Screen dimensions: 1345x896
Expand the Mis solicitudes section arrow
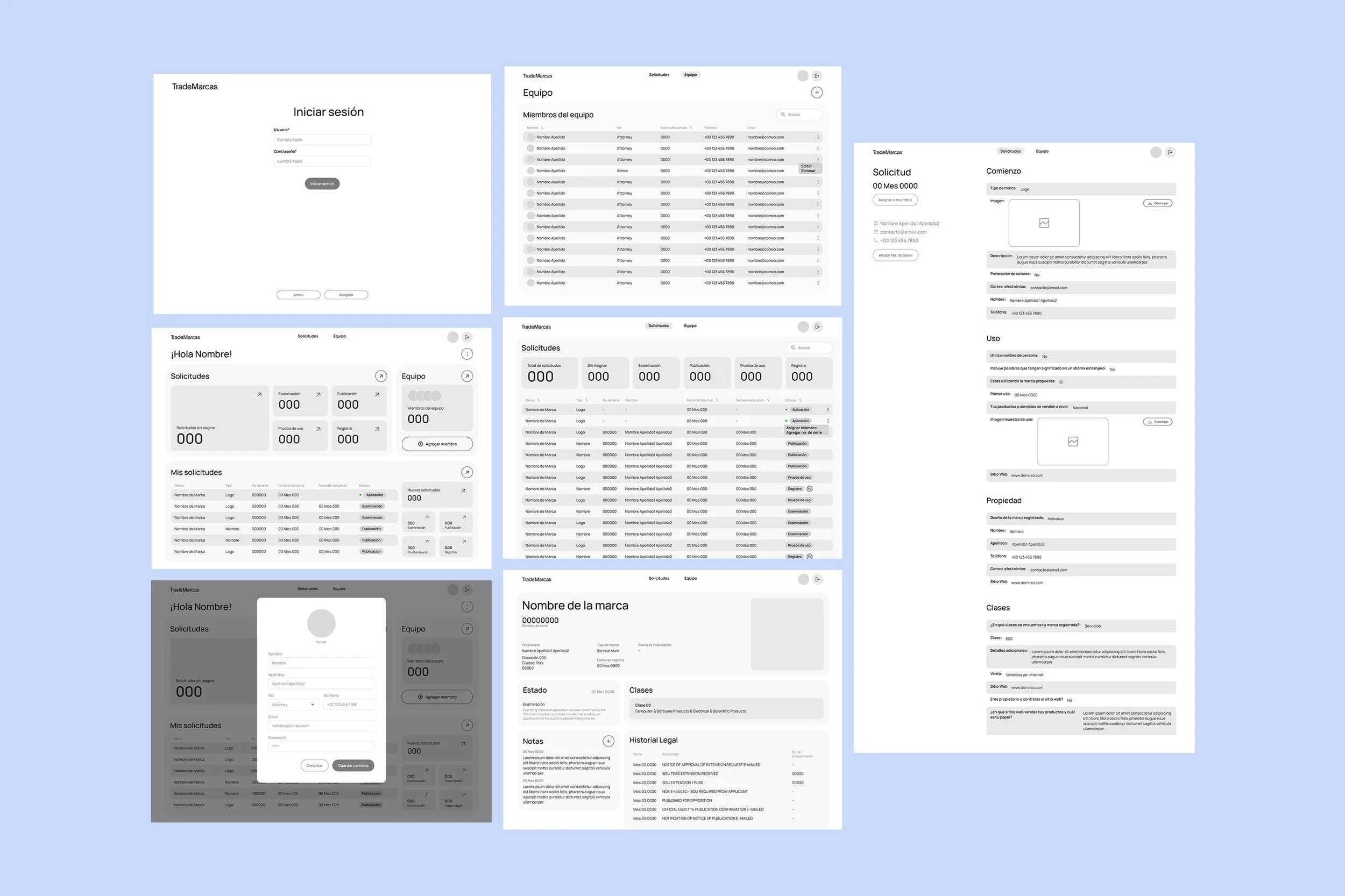tap(467, 472)
